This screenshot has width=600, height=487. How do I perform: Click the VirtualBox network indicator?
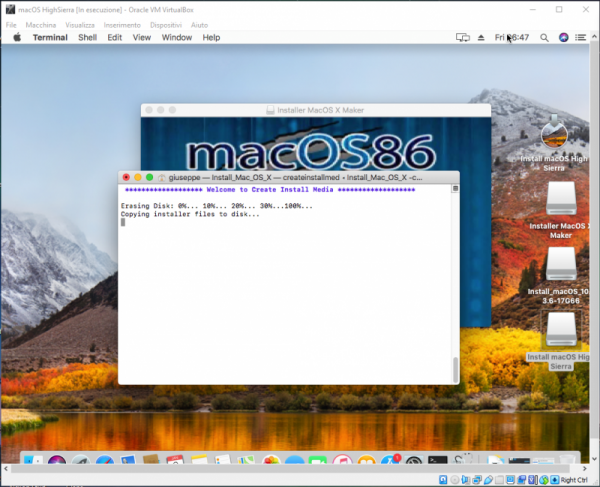(x=477, y=480)
